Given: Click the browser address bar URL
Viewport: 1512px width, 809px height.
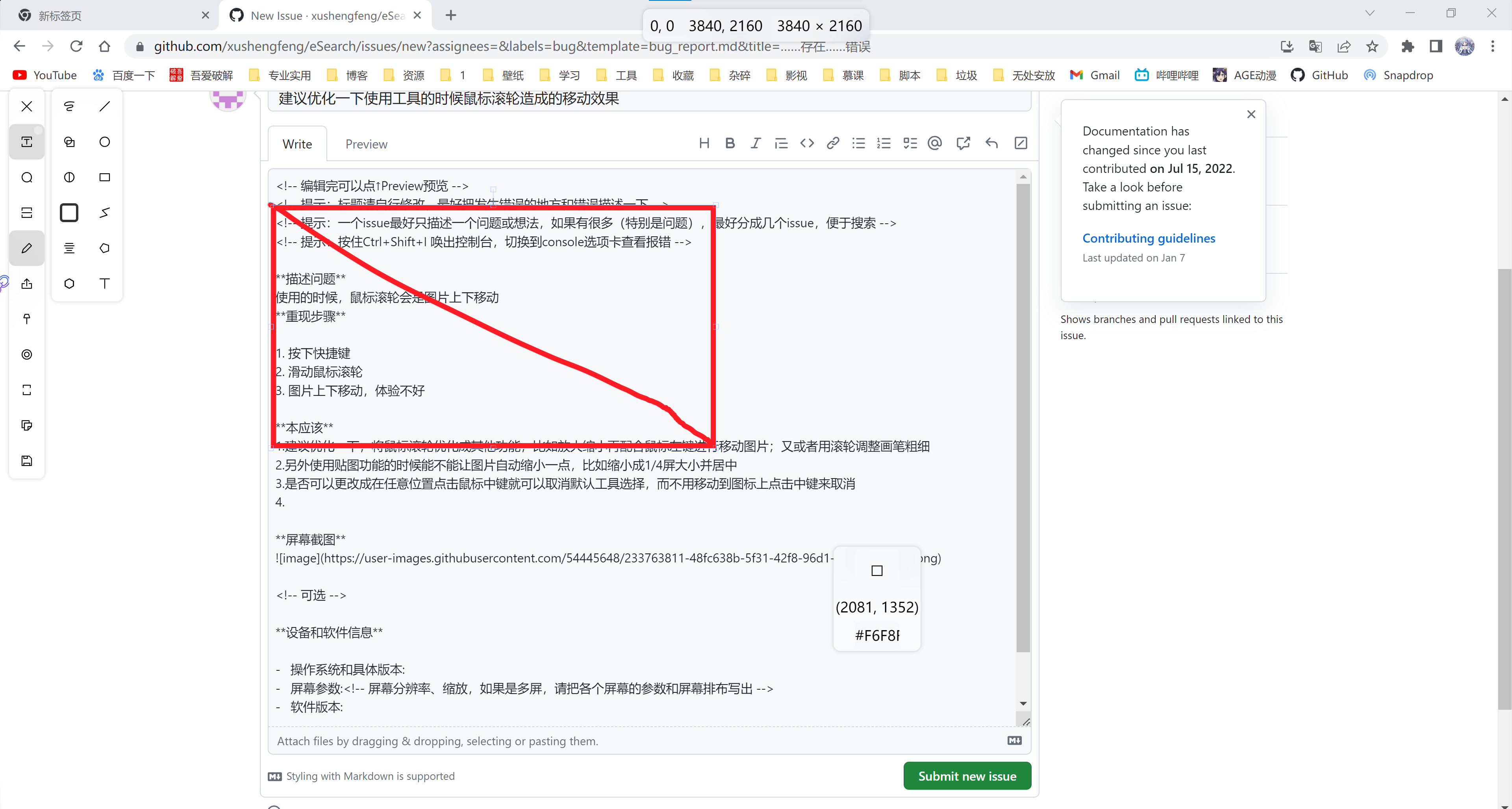Looking at the screenshot, I should [512, 46].
